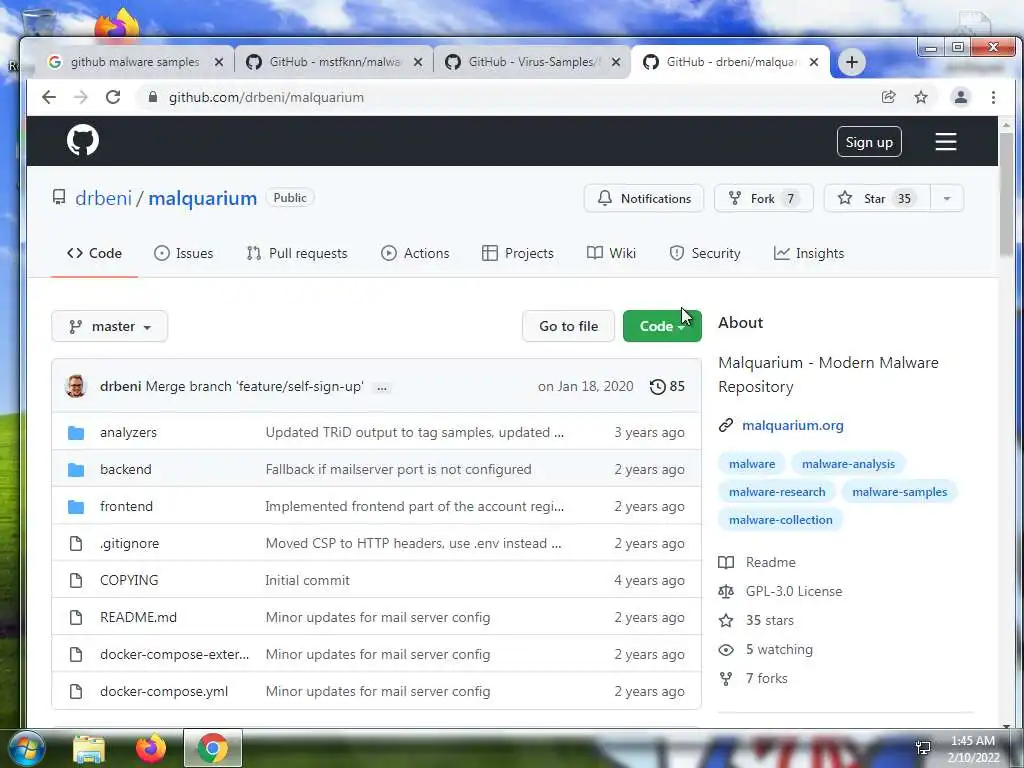
Task: Open Chrome three-dot menu
Action: pos(993,97)
